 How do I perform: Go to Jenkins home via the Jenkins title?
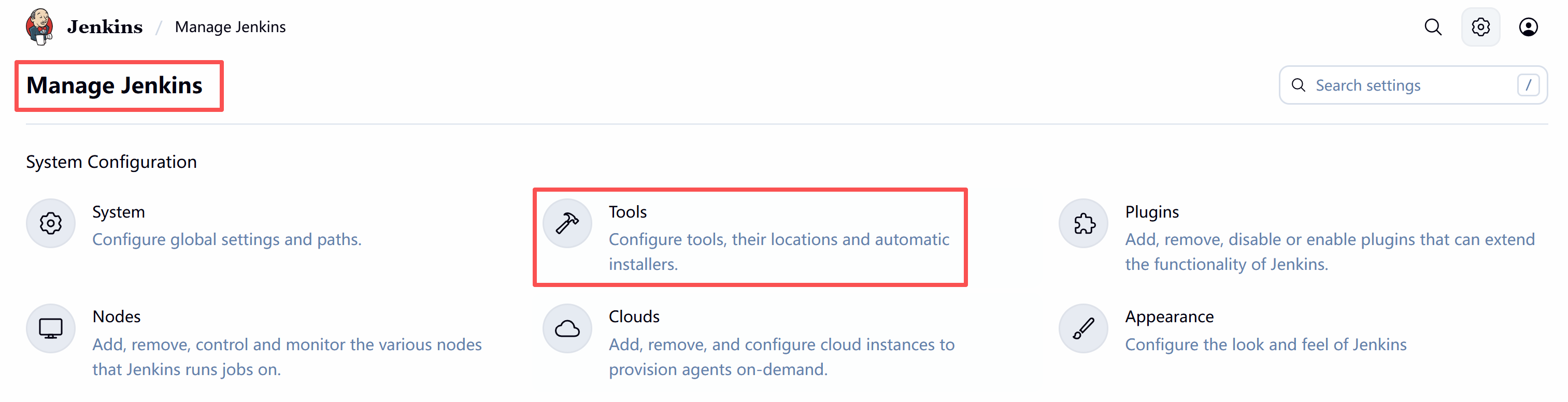pyautogui.click(x=105, y=27)
